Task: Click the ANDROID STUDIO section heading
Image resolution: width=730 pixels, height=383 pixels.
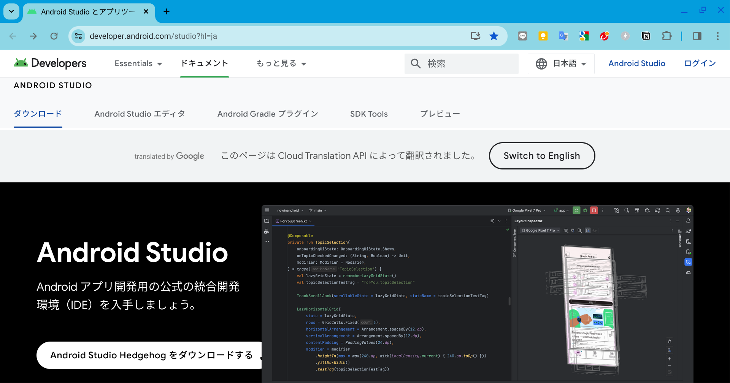Action: (x=53, y=85)
